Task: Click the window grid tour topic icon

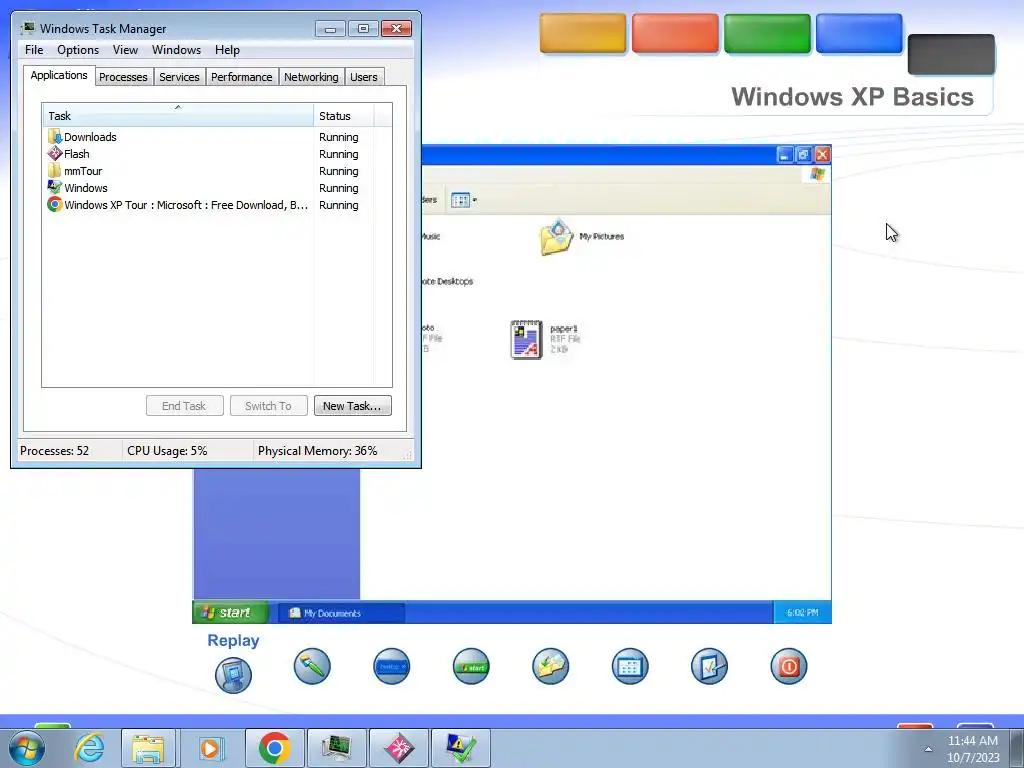Action: pos(630,666)
